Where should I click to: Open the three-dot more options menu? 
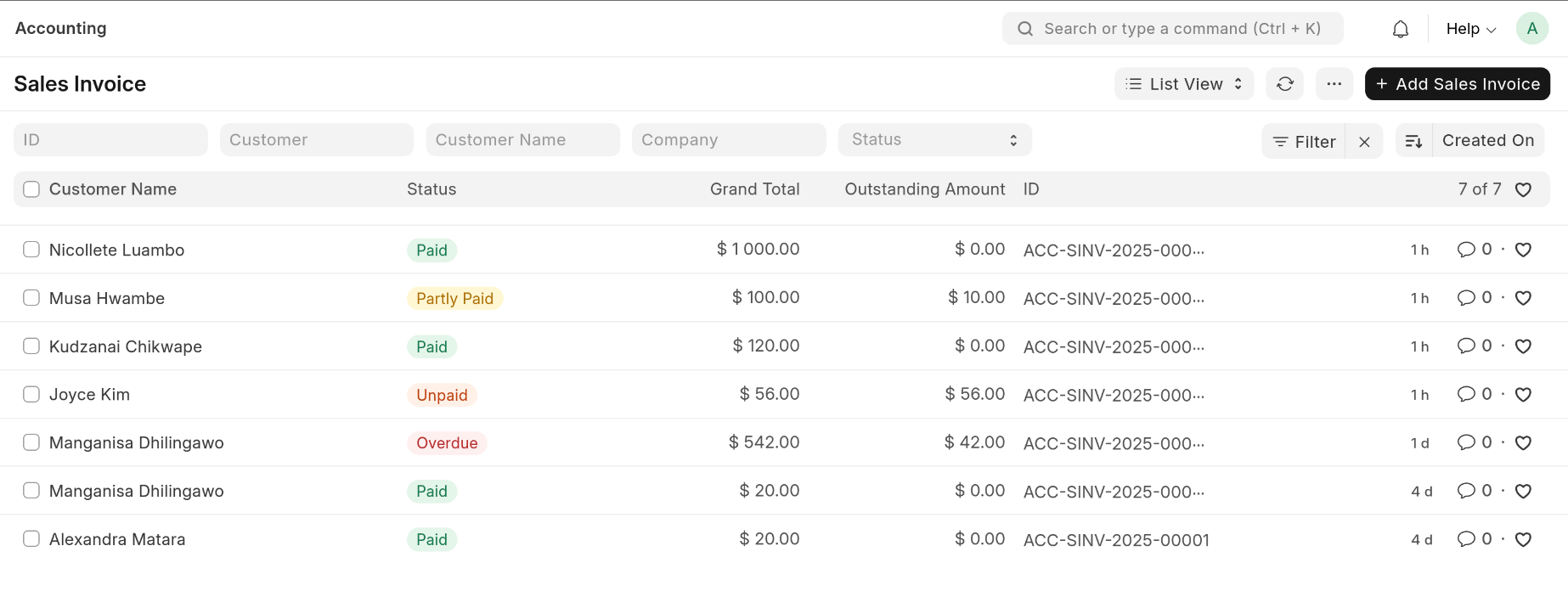(1334, 84)
